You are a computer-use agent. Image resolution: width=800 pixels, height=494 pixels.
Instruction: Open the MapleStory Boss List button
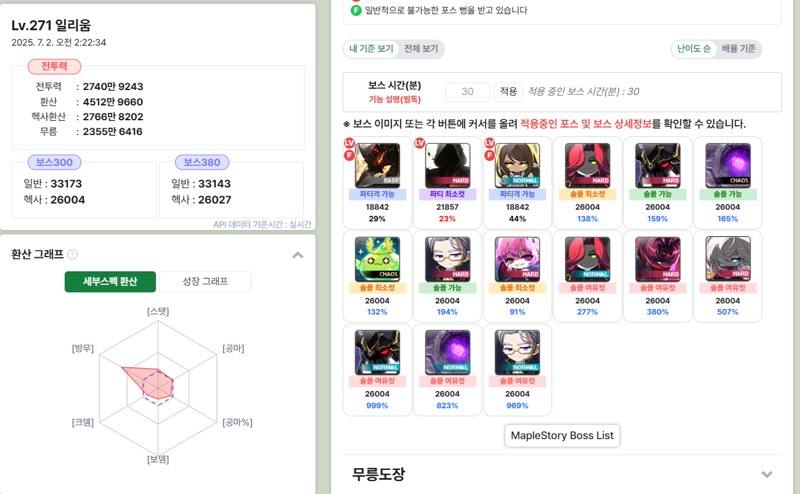point(562,436)
